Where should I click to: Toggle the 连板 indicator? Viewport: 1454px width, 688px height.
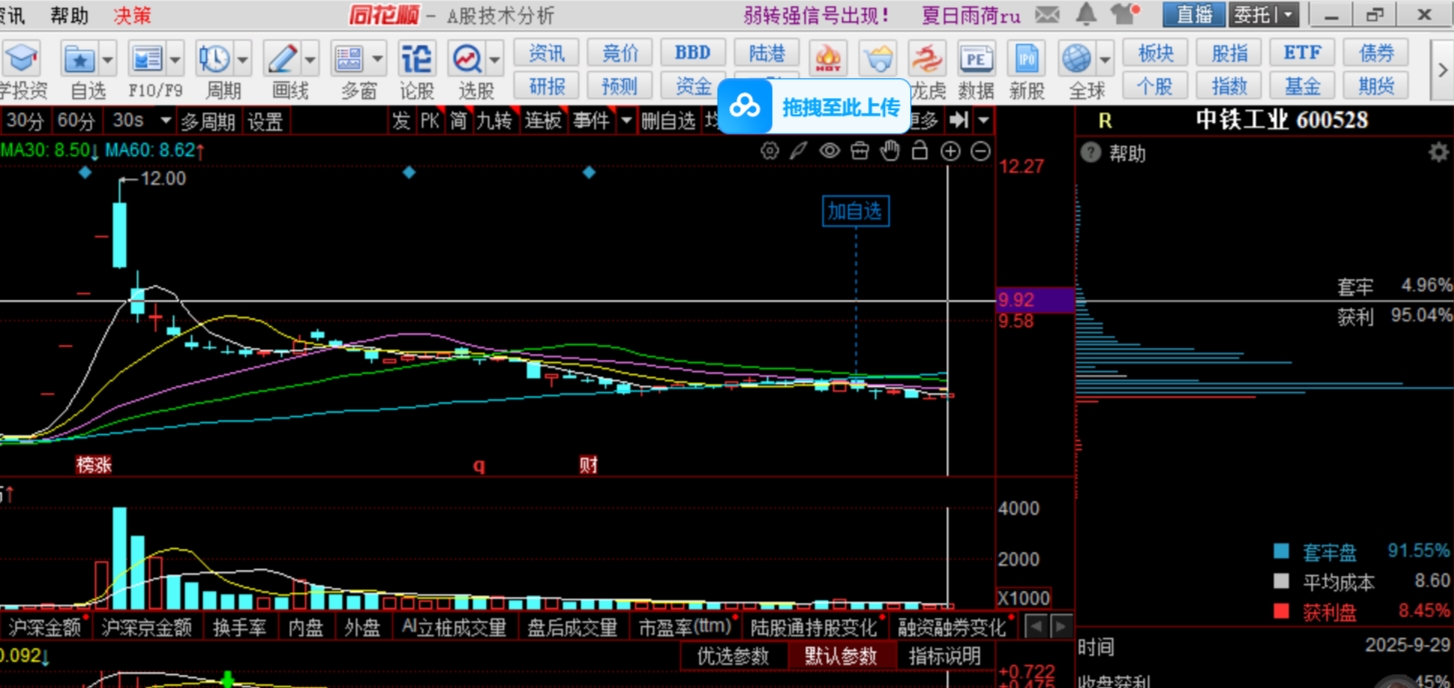(x=544, y=122)
